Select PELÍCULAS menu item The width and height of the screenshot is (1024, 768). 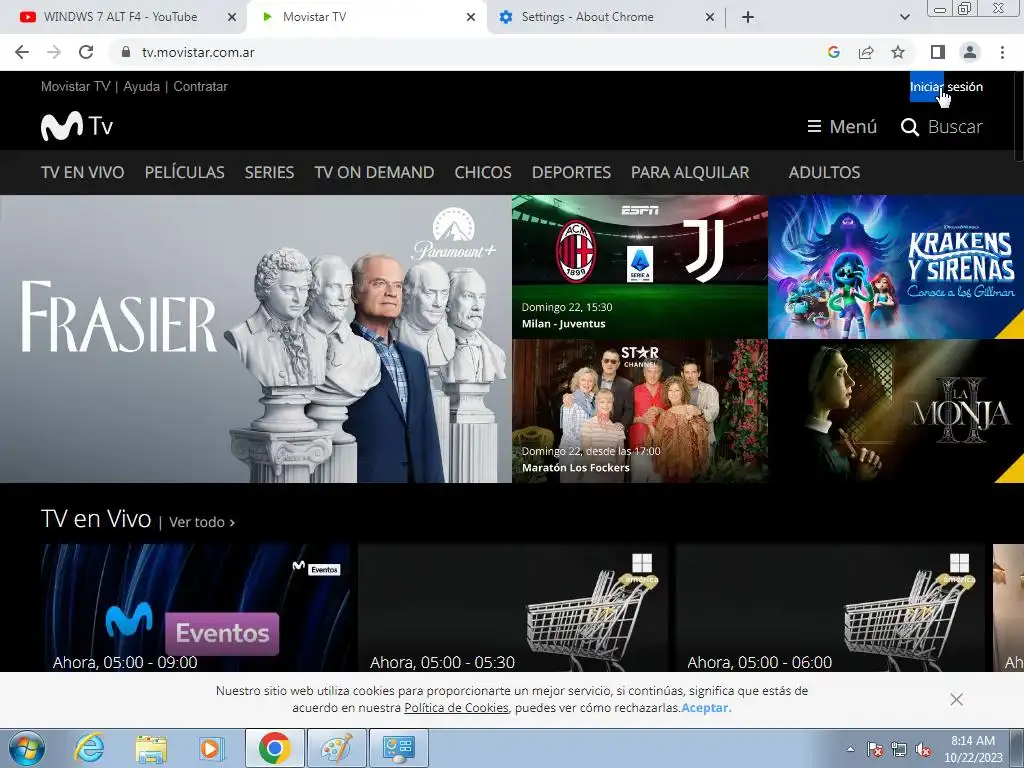click(185, 172)
